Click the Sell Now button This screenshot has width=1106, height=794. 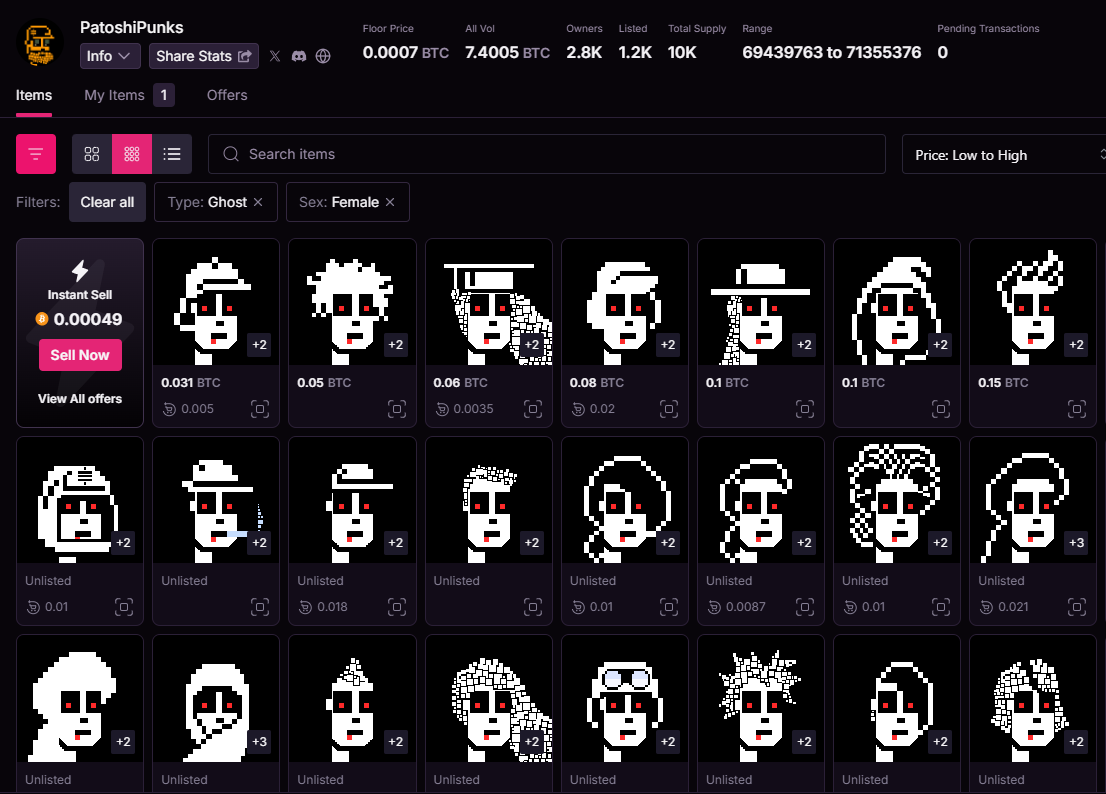pos(80,355)
